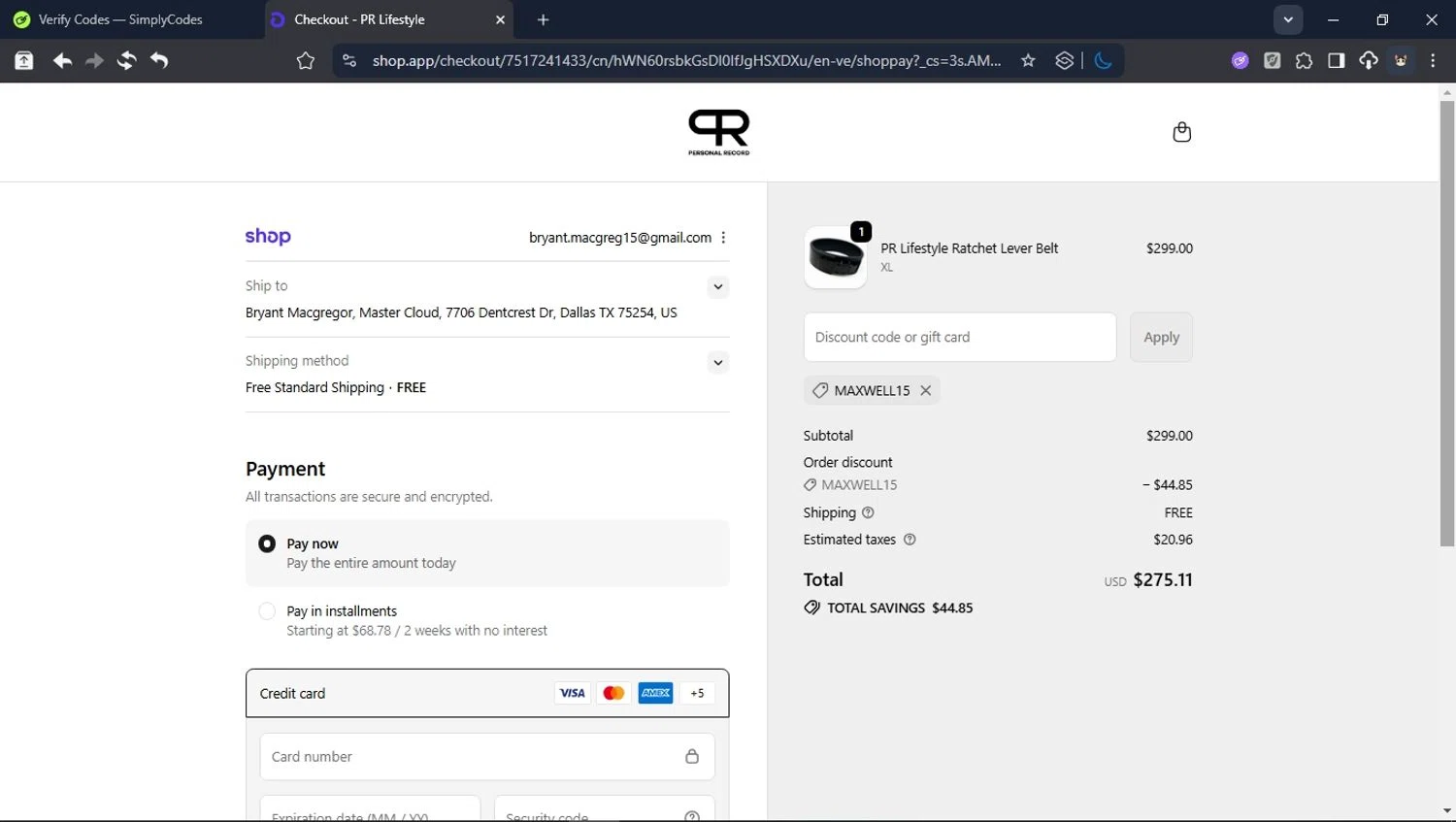Screen dimensions: 1456x822
Task: Click the Estimated taxes help icon
Action: (910, 540)
